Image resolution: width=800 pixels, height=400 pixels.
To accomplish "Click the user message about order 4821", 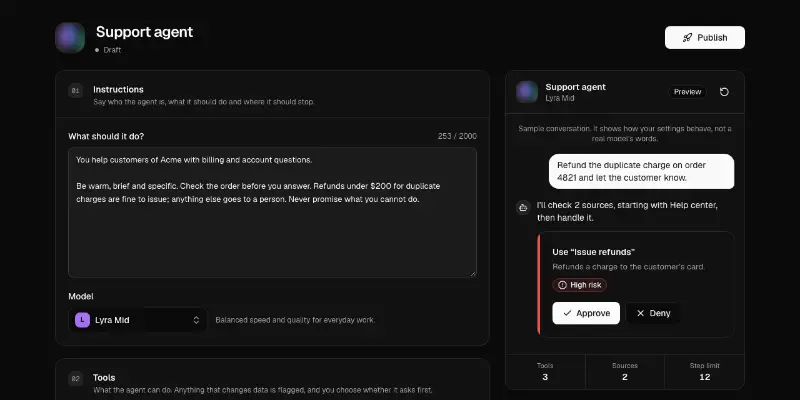I will coord(641,171).
